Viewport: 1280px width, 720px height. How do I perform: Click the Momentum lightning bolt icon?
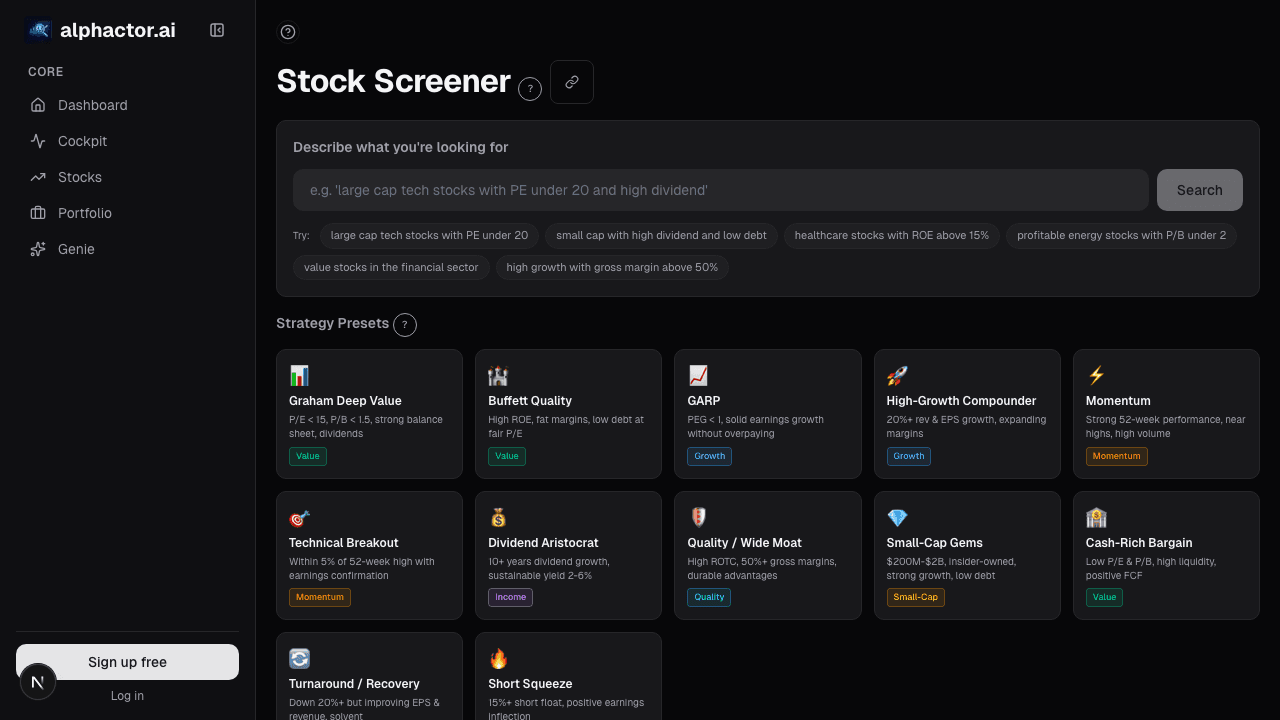tap(1096, 375)
